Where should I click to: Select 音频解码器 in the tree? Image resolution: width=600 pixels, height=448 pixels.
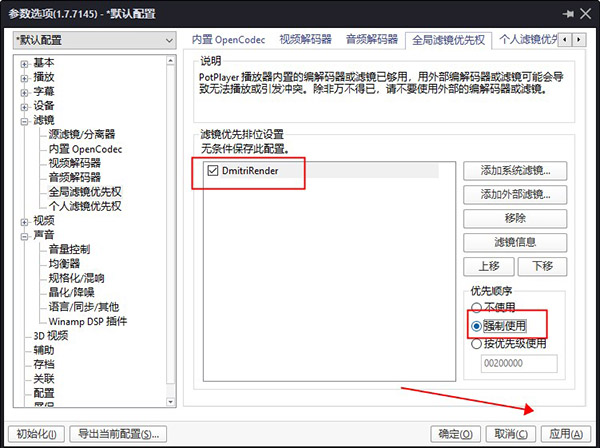[75, 177]
